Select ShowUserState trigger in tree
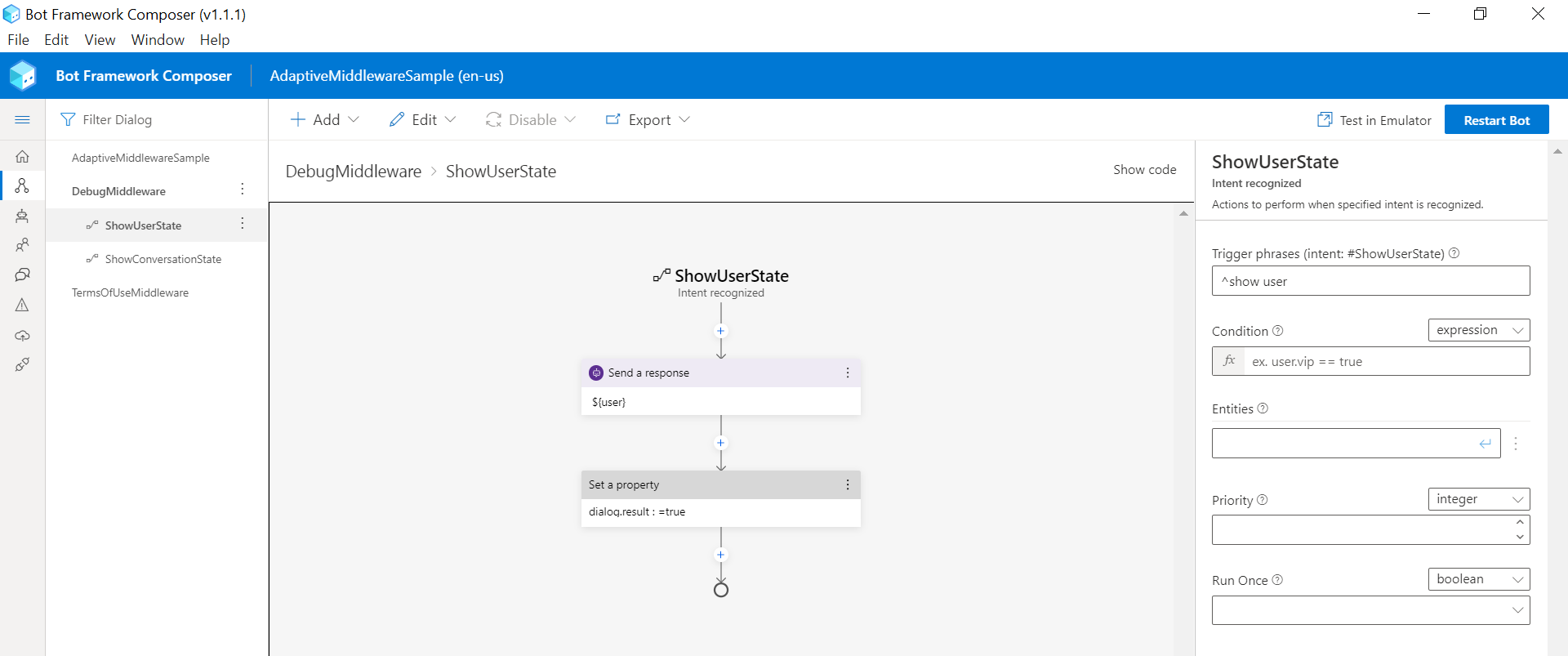The width and height of the screenshot is (1568, 656). click(143, 225)
